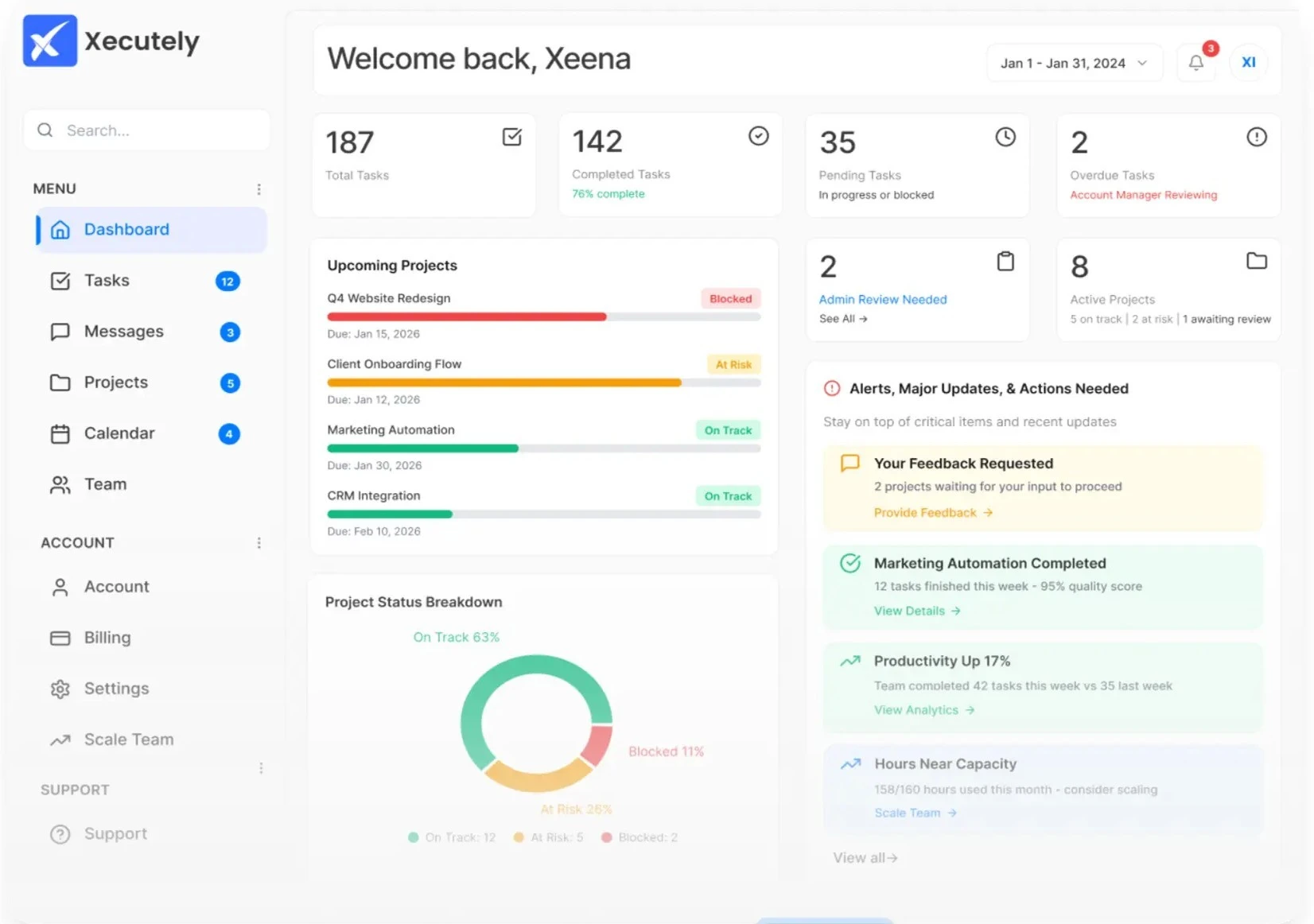Open the notifications bell icon
This screenshot has width=1314, height=924.
tap(1195, 63)
